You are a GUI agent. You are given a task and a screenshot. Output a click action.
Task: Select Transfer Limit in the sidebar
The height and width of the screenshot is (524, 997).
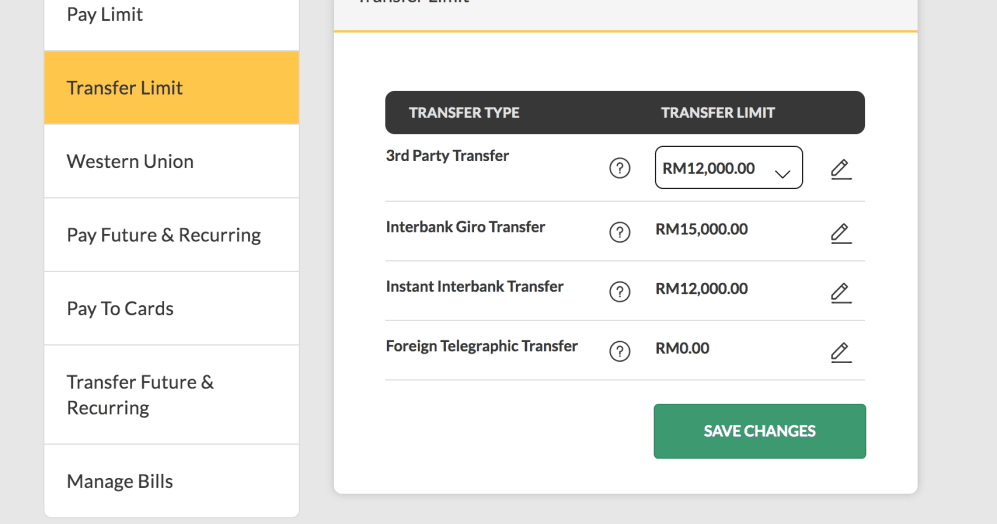pos(171,88)
